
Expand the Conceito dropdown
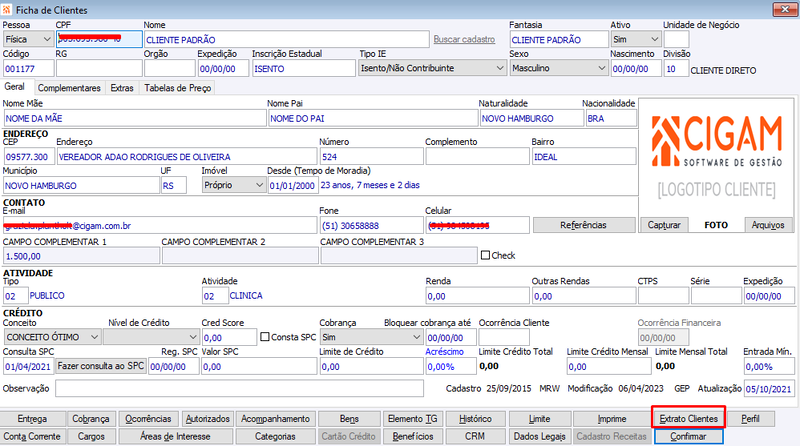click(x=52, y=337)
